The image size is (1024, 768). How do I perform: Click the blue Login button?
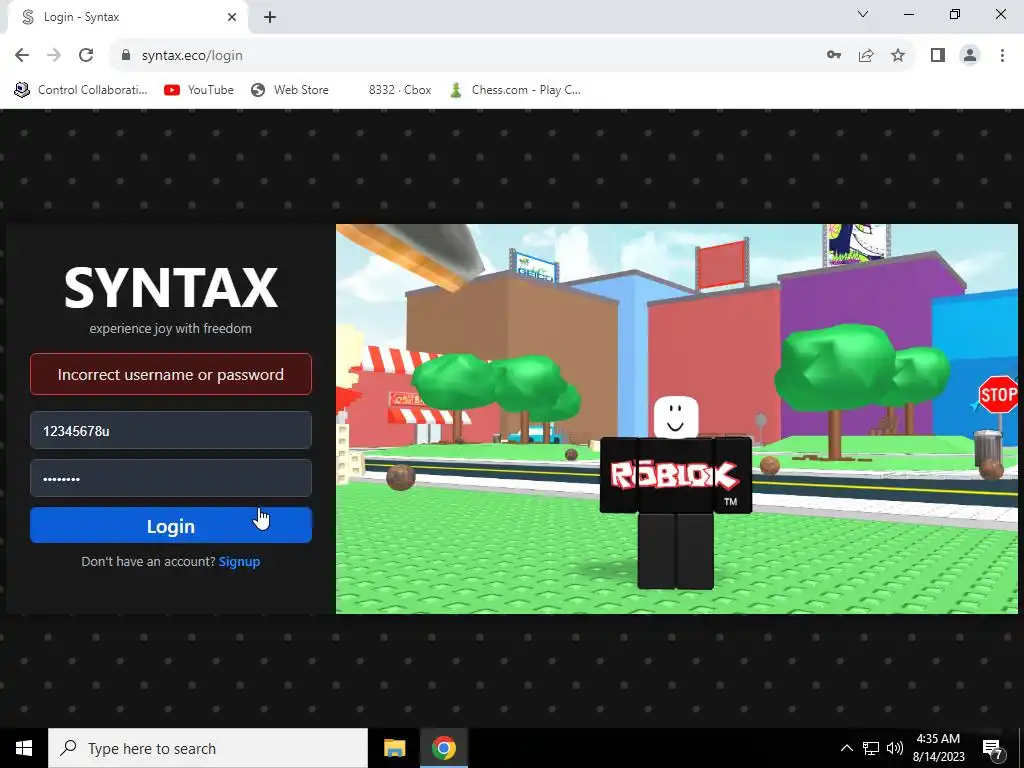tap(170, 525)
